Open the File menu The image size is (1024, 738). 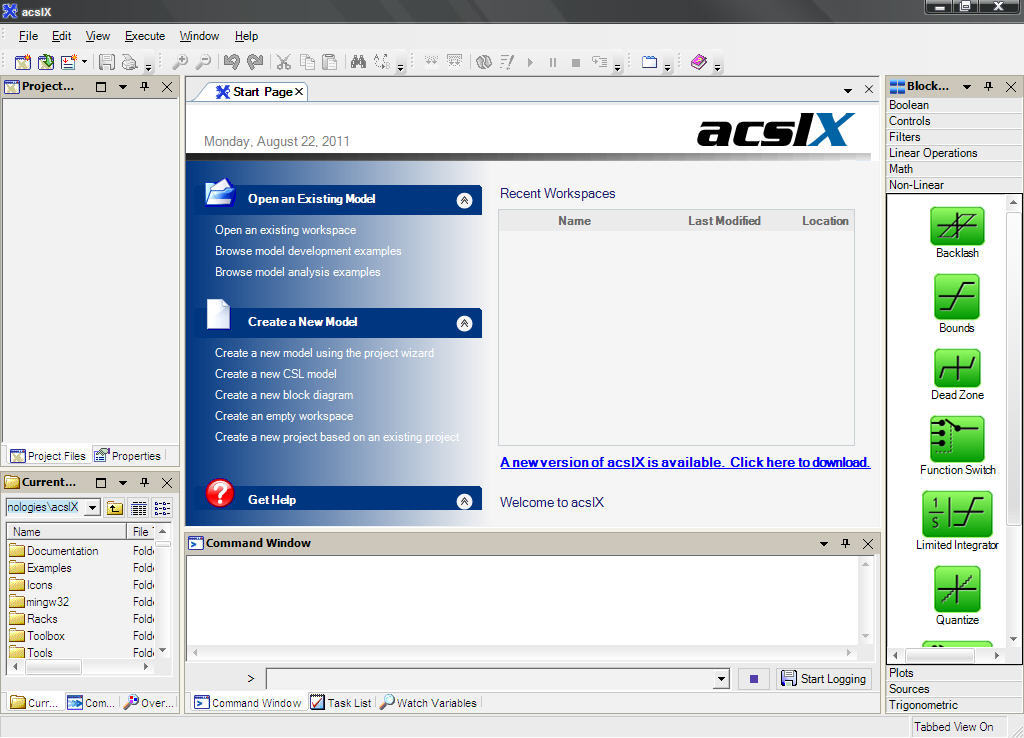pos(28,36)
